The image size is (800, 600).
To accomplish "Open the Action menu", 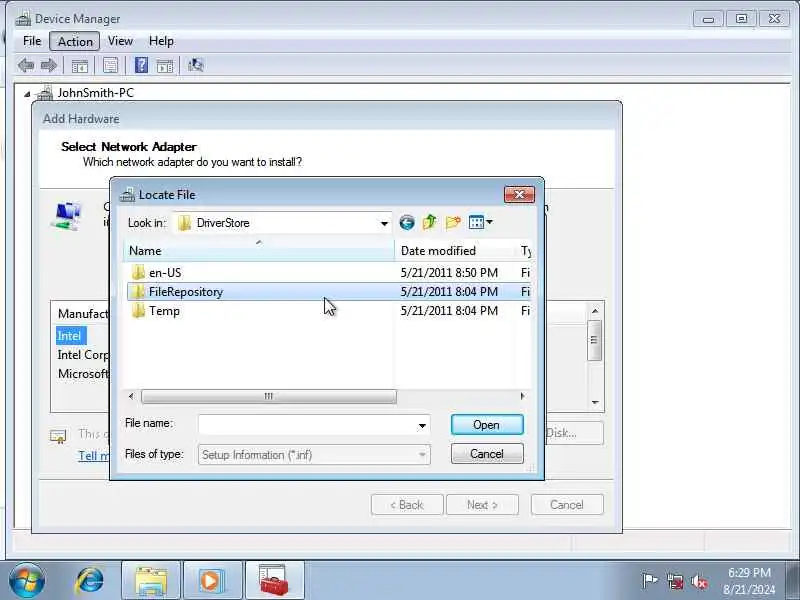I will point(75,41).
